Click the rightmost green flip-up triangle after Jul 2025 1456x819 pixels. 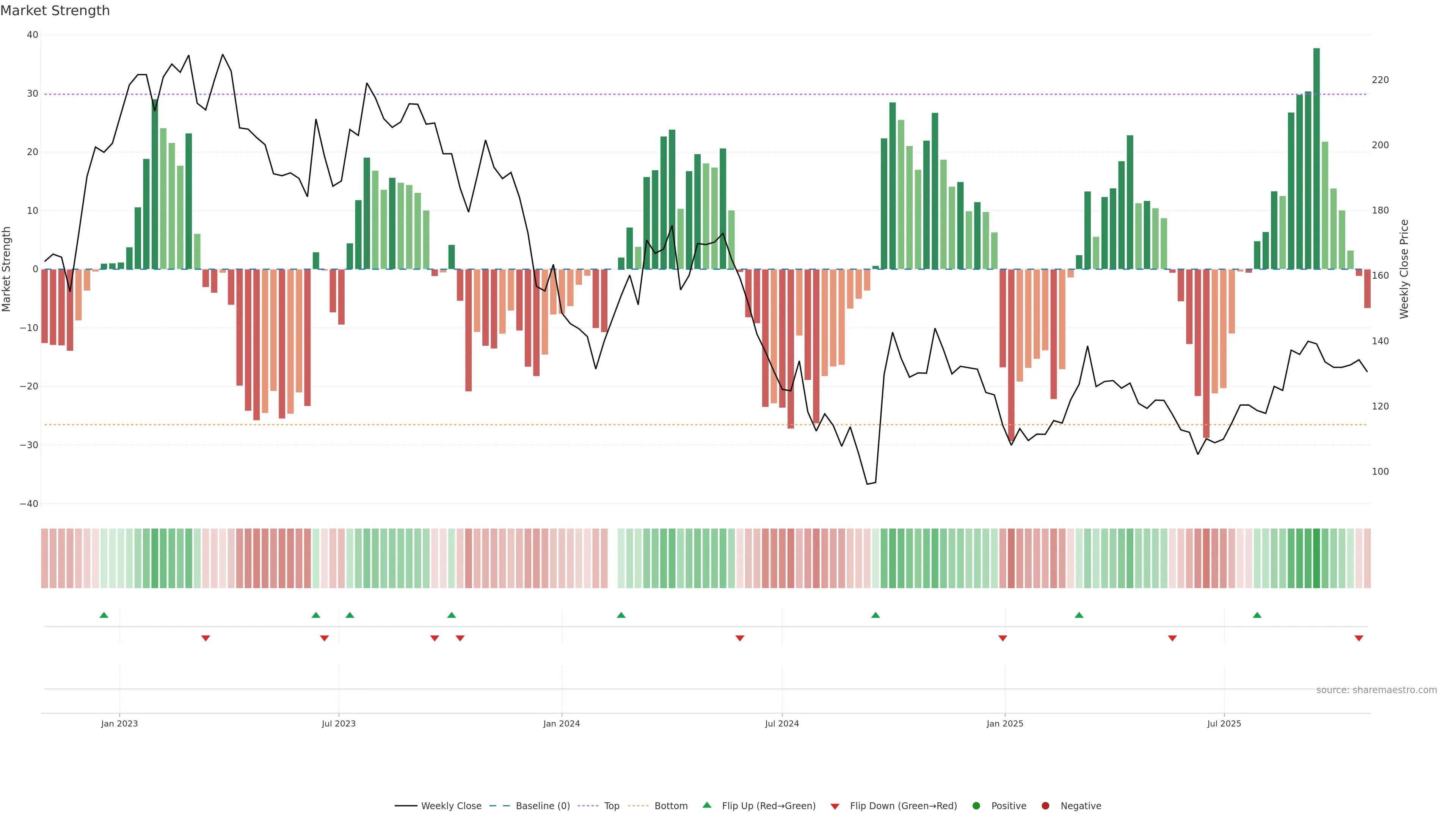[1257, 615]
